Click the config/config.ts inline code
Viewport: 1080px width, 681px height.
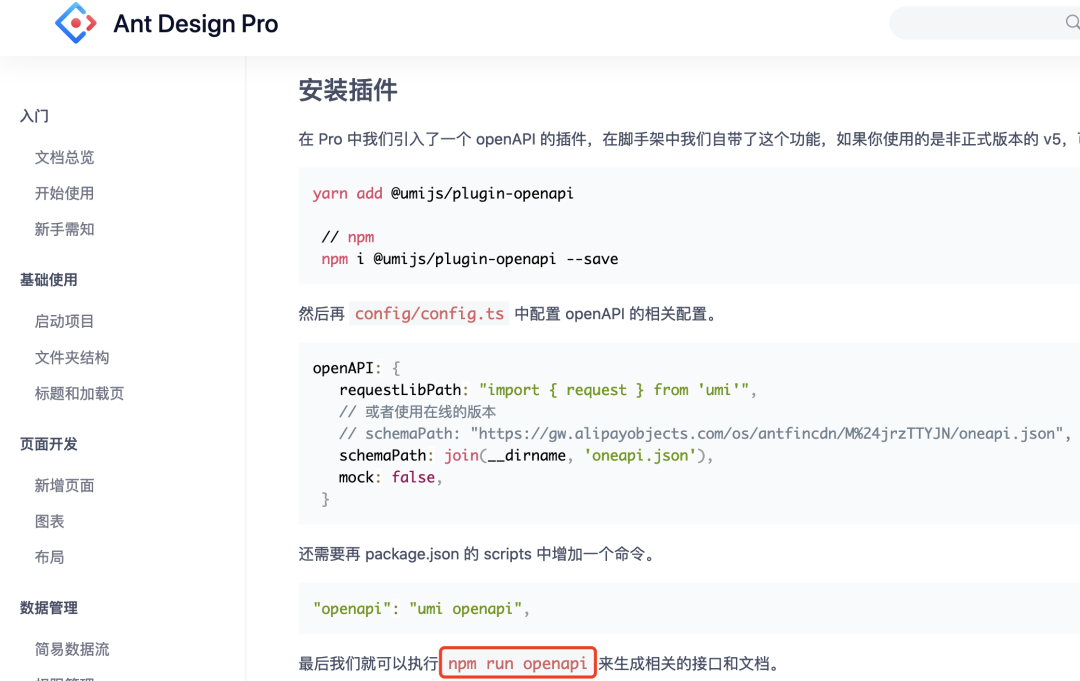[429, 314]
